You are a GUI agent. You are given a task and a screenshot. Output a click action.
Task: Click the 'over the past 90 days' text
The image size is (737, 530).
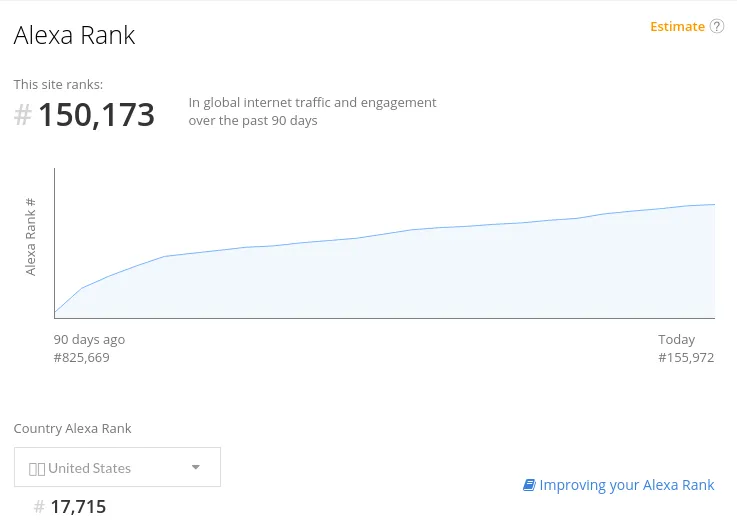coord(253,121)
